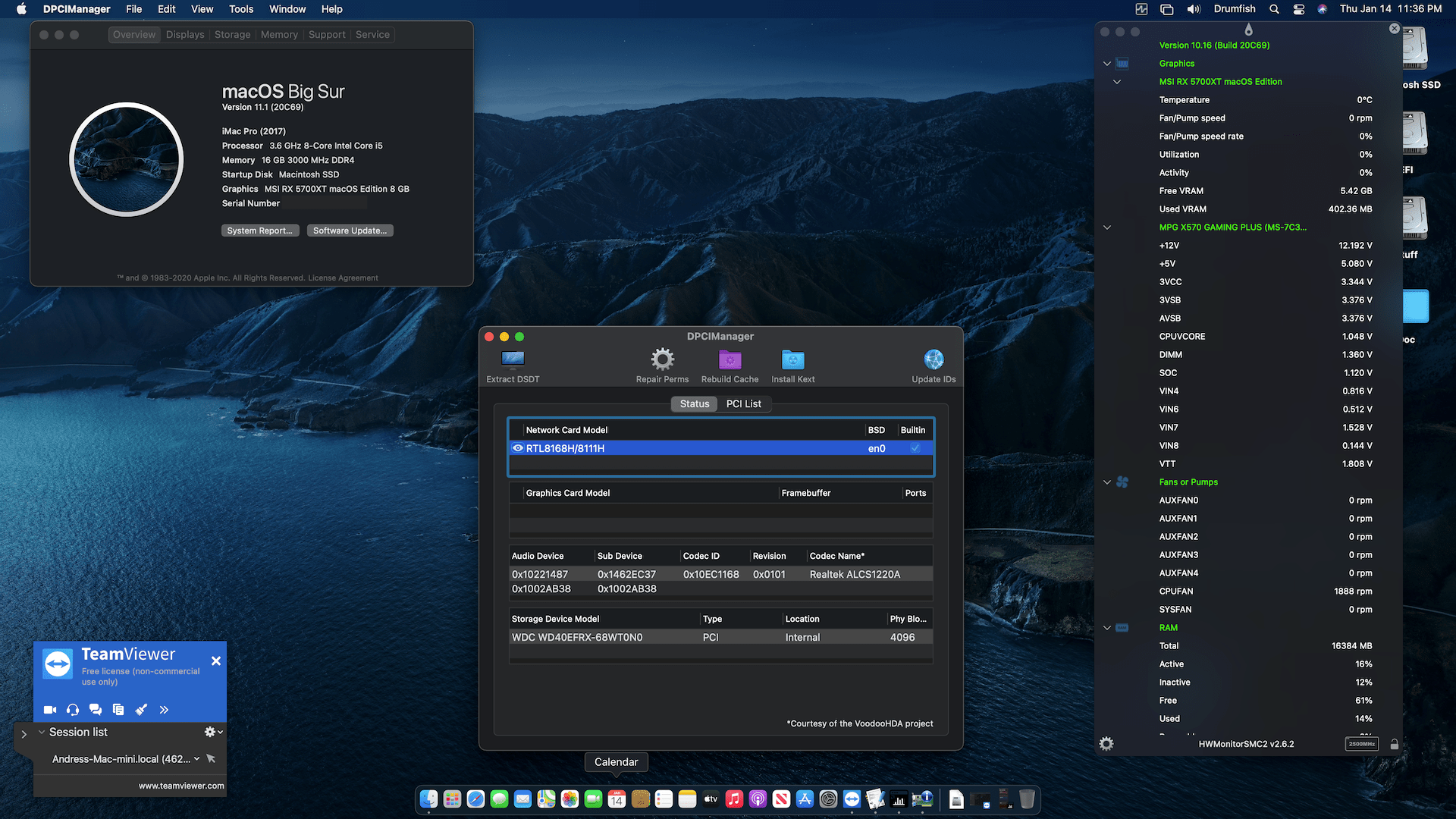Open Memory tab in About This Mac

tap(279, 35)
